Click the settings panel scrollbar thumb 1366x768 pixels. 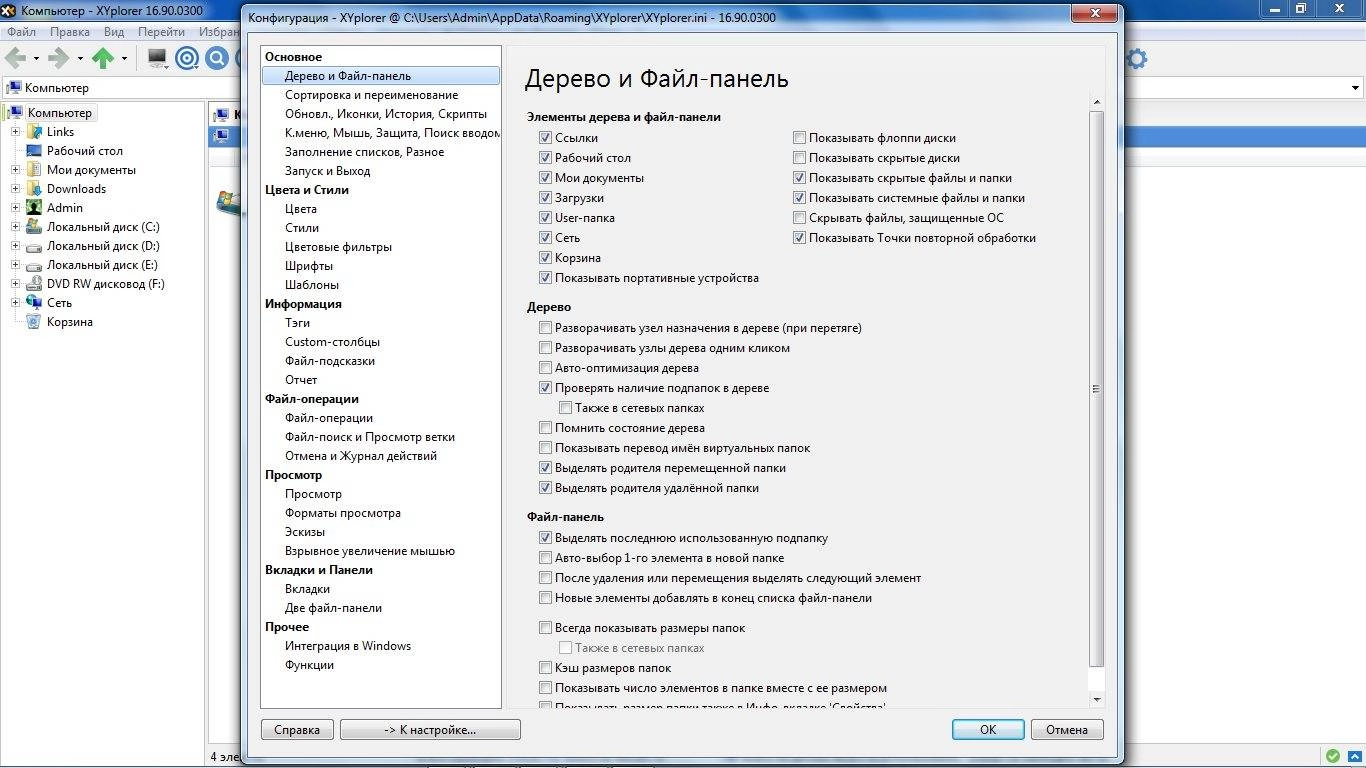point(1097,389)
